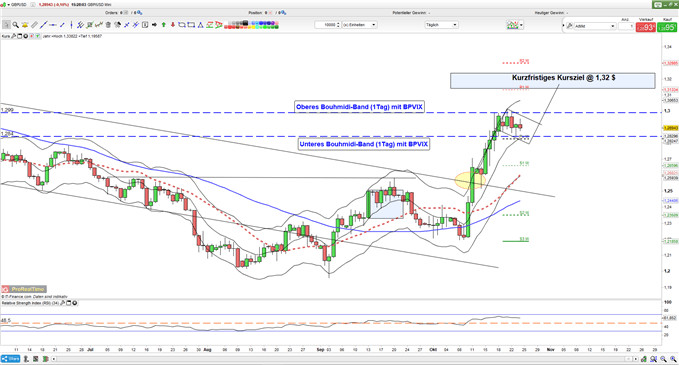This screenshot has height=365, width=679.
Task: Toggle the green marker button in Kurs panel
Action: (x=38, y=36)
